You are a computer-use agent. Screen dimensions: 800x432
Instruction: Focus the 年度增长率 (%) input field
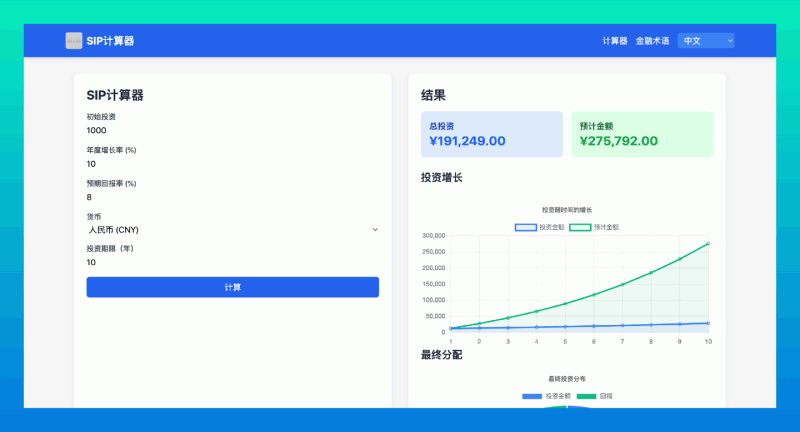233,164
